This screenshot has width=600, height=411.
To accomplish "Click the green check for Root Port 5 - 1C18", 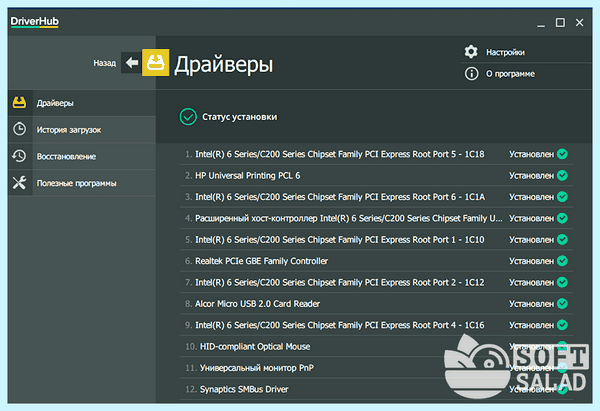I will (562, 154).
